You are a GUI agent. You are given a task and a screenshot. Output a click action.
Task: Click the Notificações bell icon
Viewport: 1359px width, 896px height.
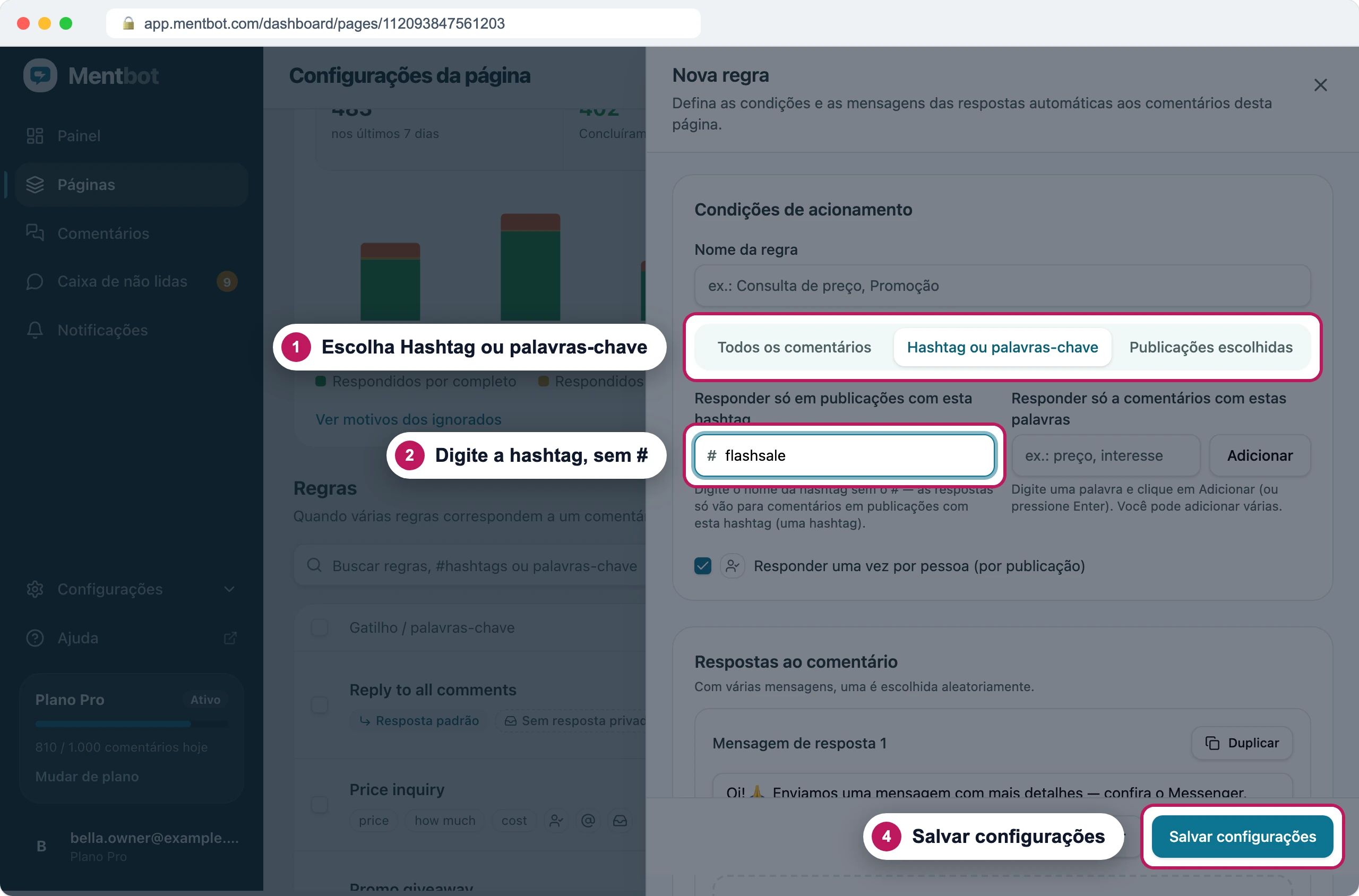35,330
